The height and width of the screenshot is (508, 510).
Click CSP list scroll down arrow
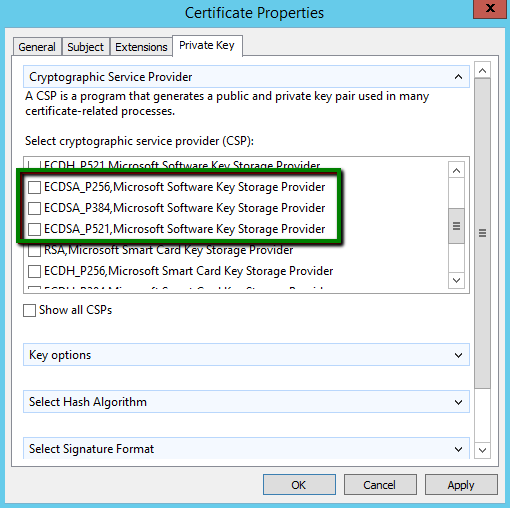coord(456,280)
